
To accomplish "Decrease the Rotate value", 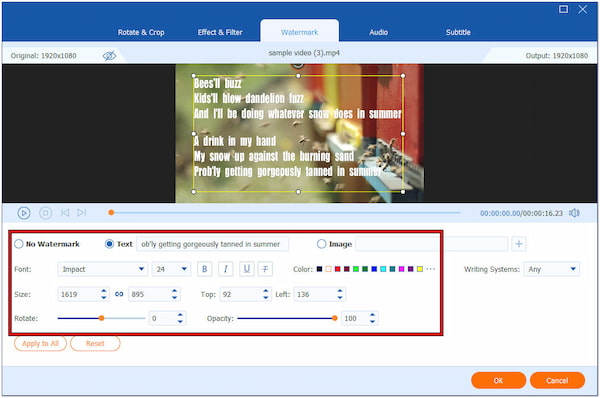I will 180,321.
